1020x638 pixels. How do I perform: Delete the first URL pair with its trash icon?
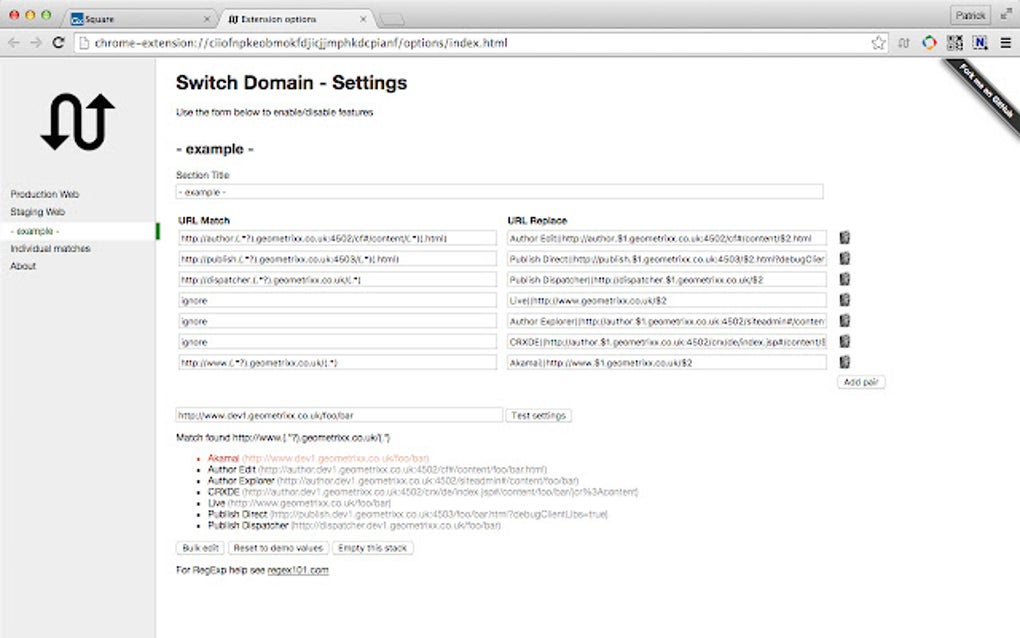(x=844, y=238)
